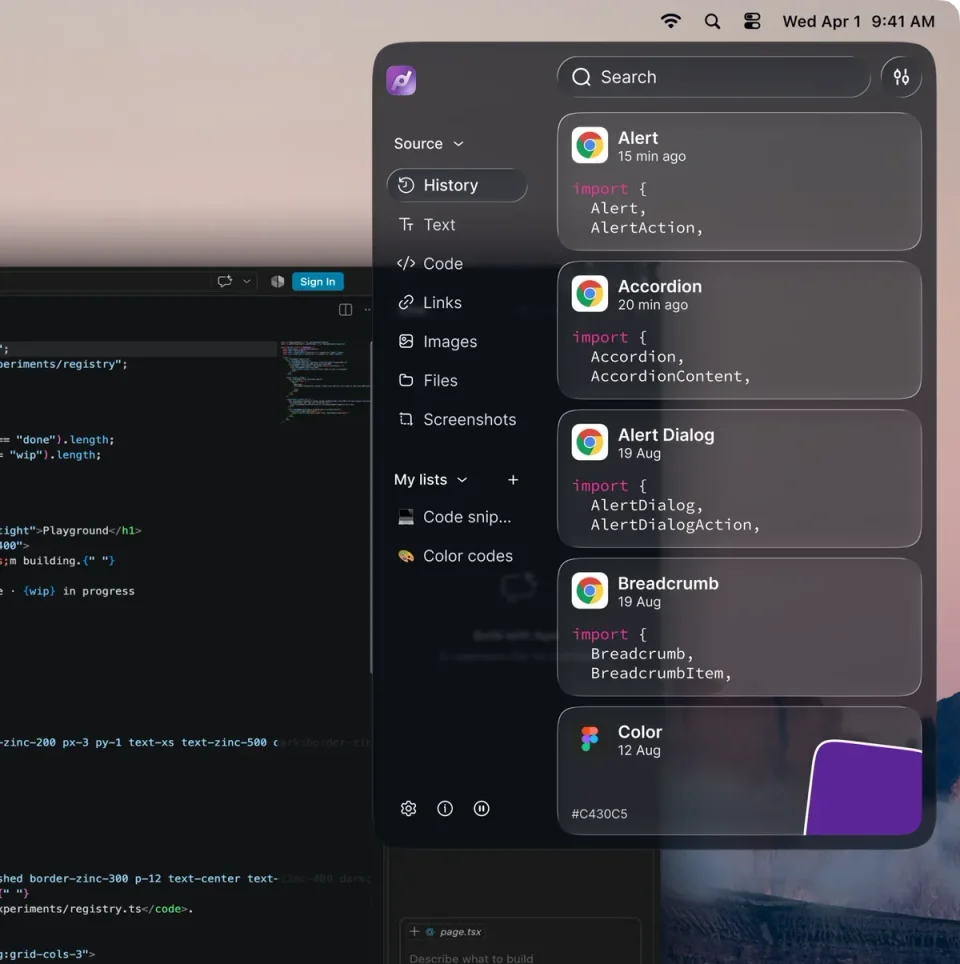
Task: Click Sign In in the editor window
Action: [317, 282]
